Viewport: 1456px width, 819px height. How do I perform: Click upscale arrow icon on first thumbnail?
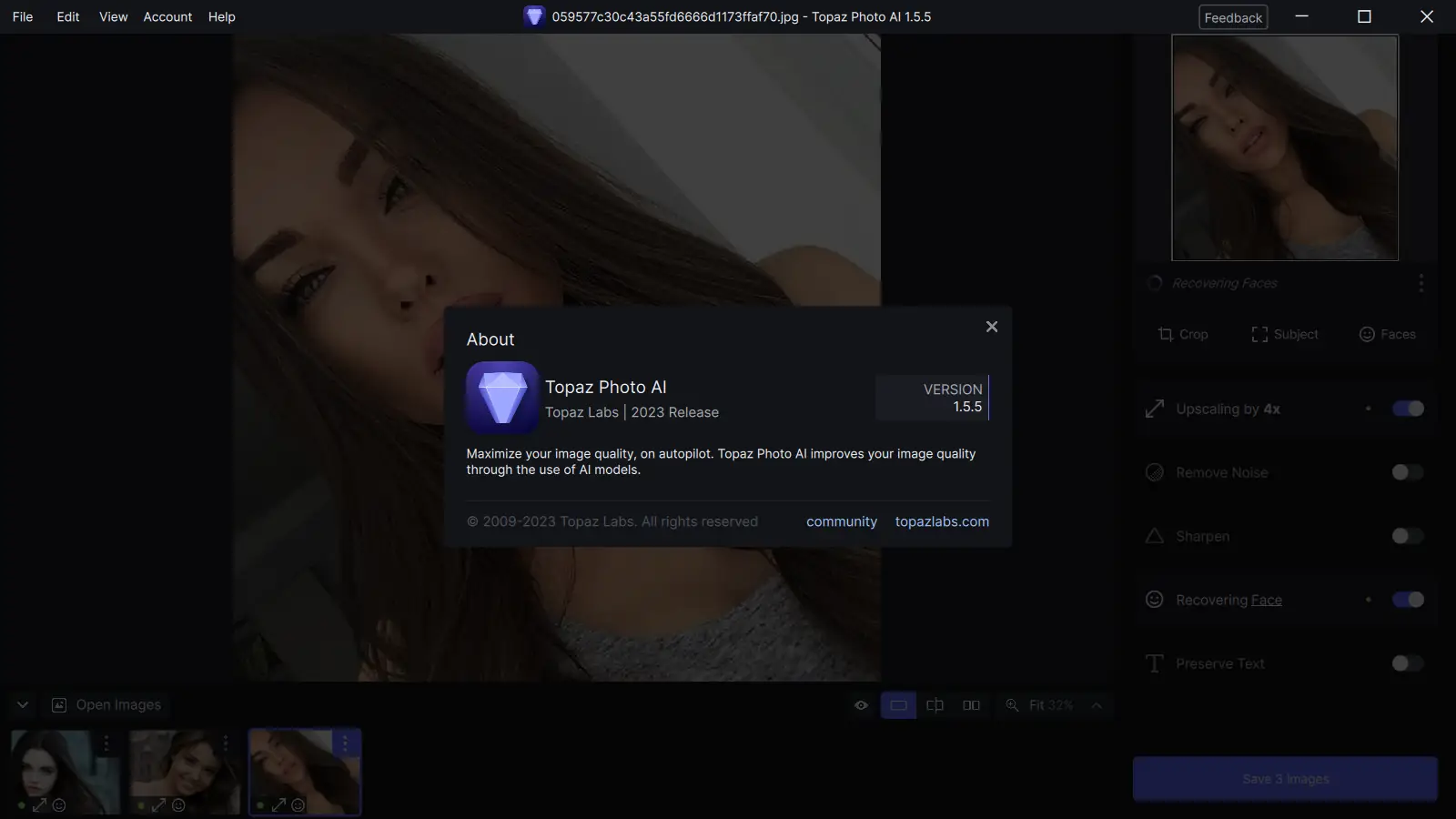39,805
